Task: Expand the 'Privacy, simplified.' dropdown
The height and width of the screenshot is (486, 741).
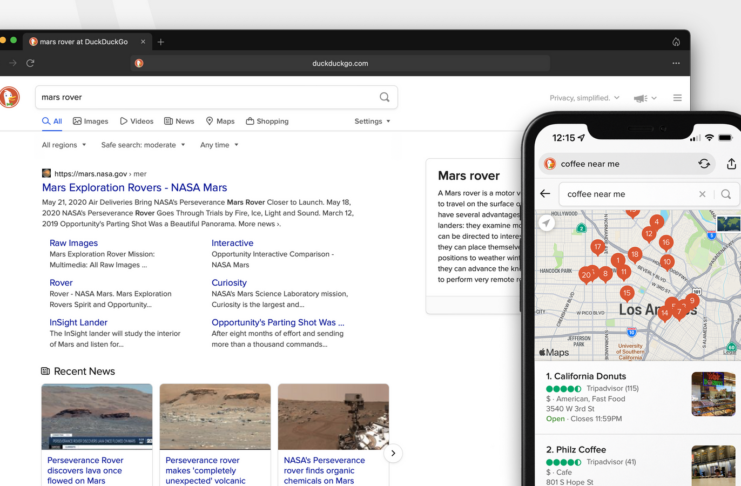Action: (584, 98)
